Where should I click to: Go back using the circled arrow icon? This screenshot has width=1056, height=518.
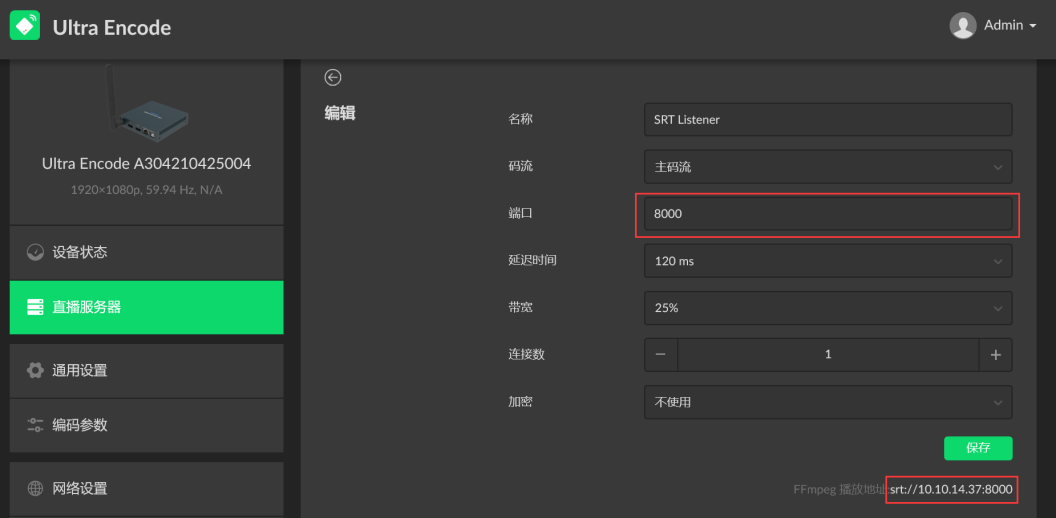coord(333,77)
